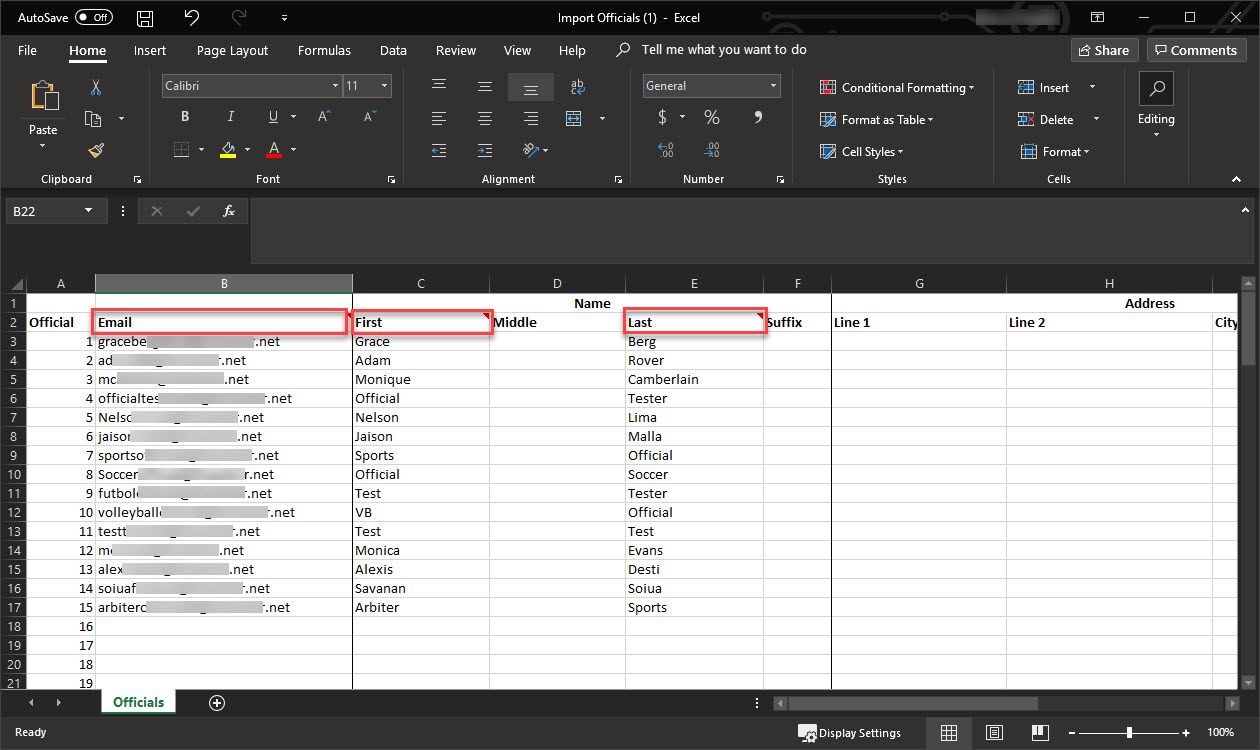Save the workbook using the floppy disk icon

[145, 18]
